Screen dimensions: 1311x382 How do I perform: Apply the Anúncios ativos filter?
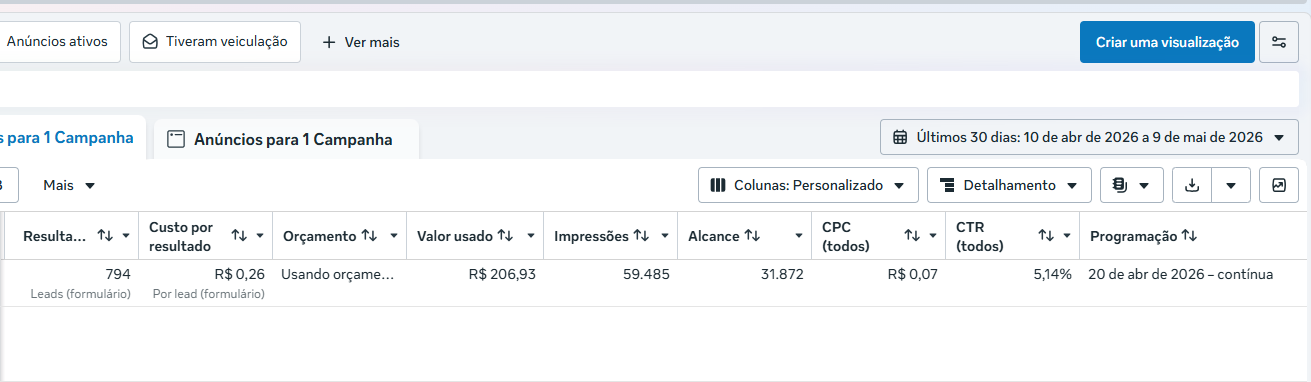coord(60,42)
